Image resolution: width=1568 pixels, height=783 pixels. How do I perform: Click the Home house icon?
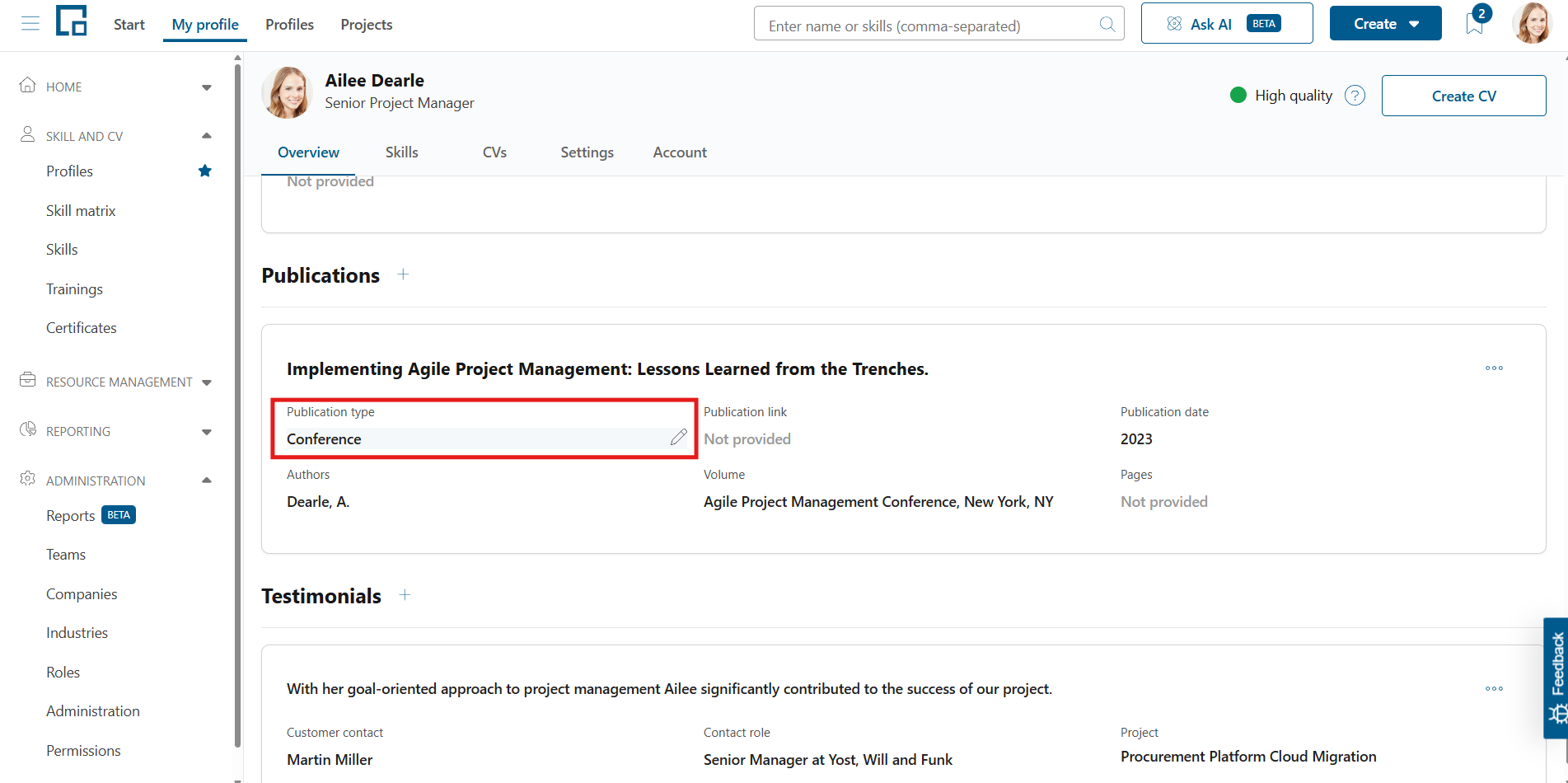(28, 85)
